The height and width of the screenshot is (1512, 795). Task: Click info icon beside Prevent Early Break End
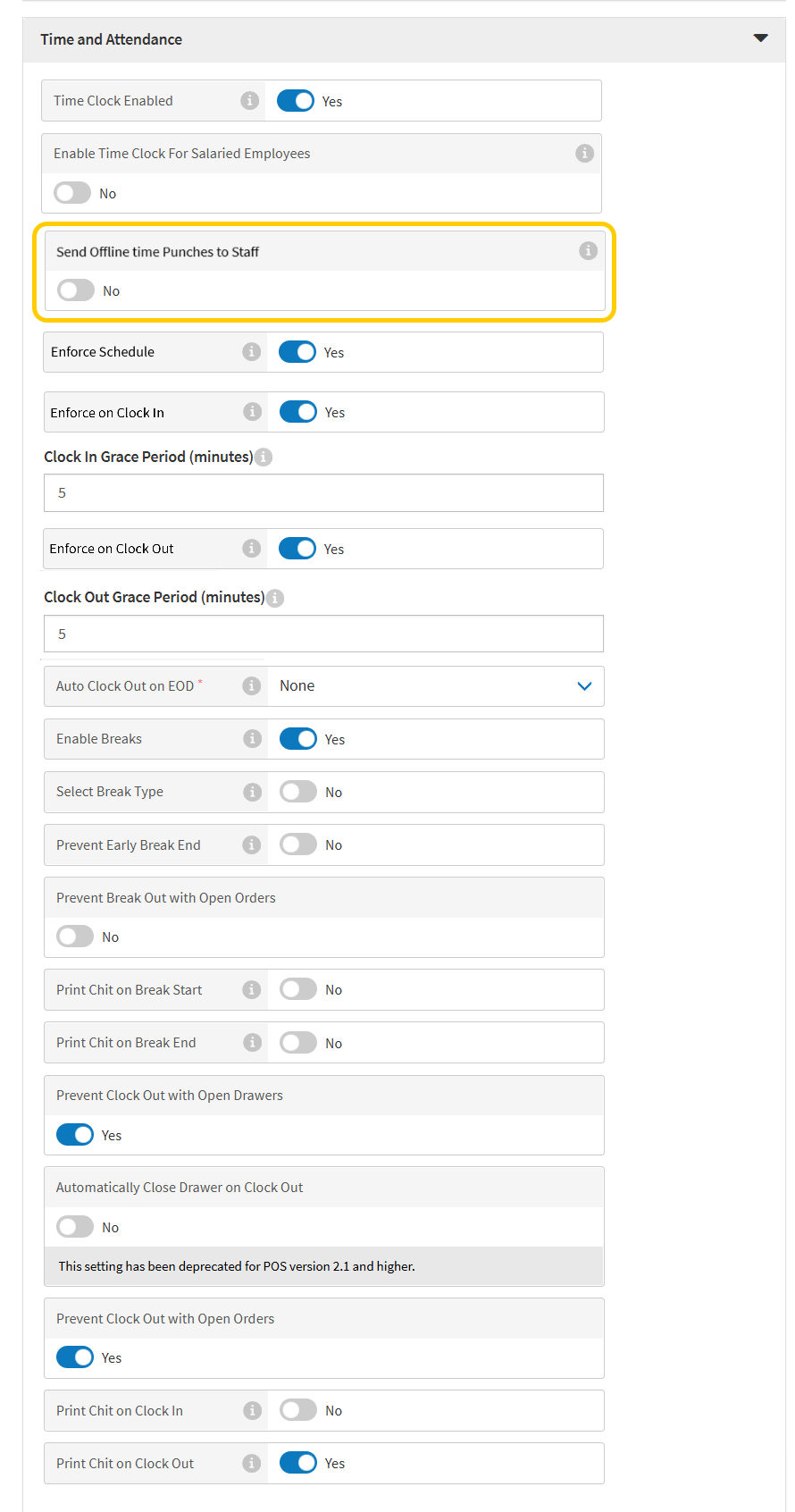[x=252, y=844]
